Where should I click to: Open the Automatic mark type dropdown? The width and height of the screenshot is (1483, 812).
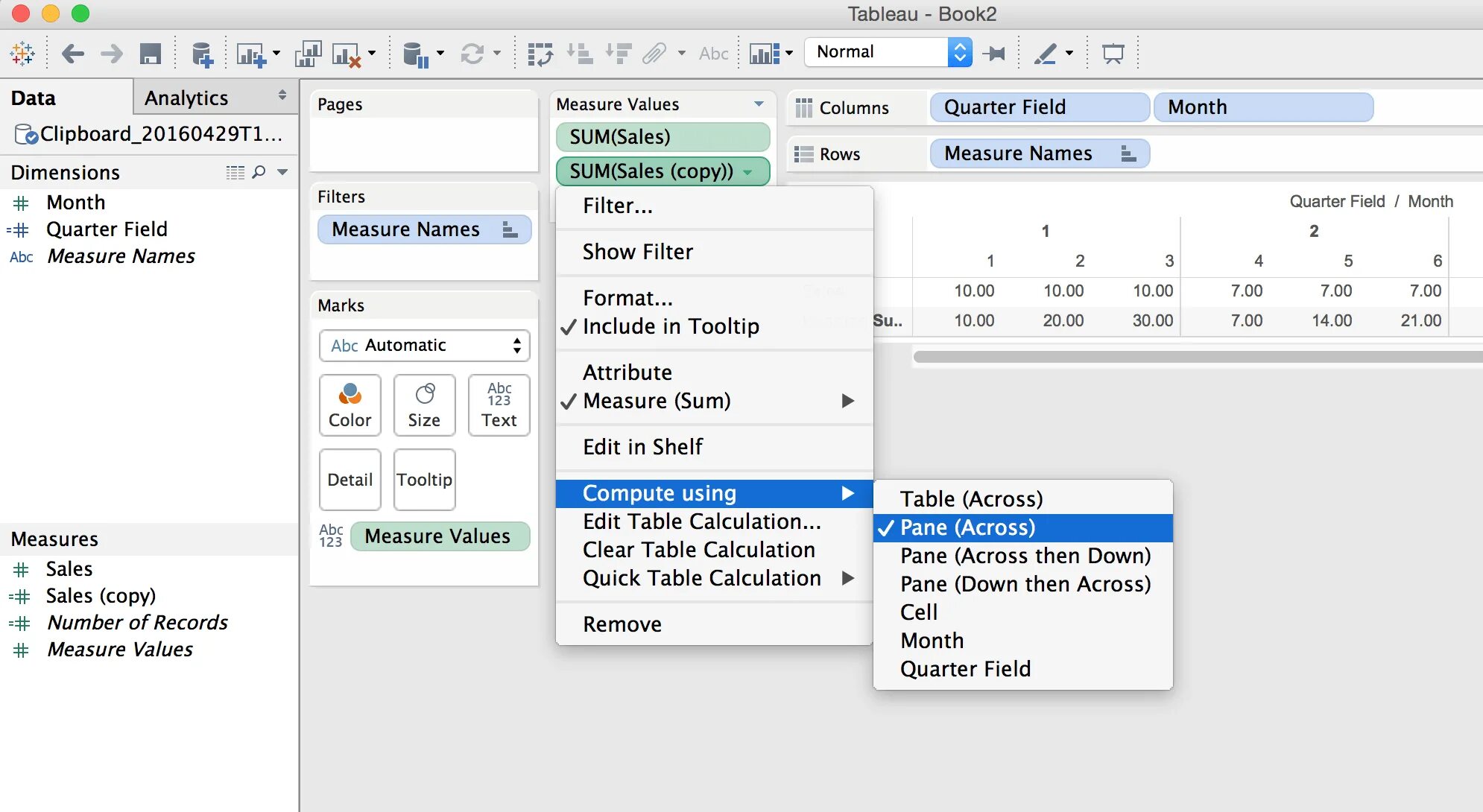click(424, 346)
